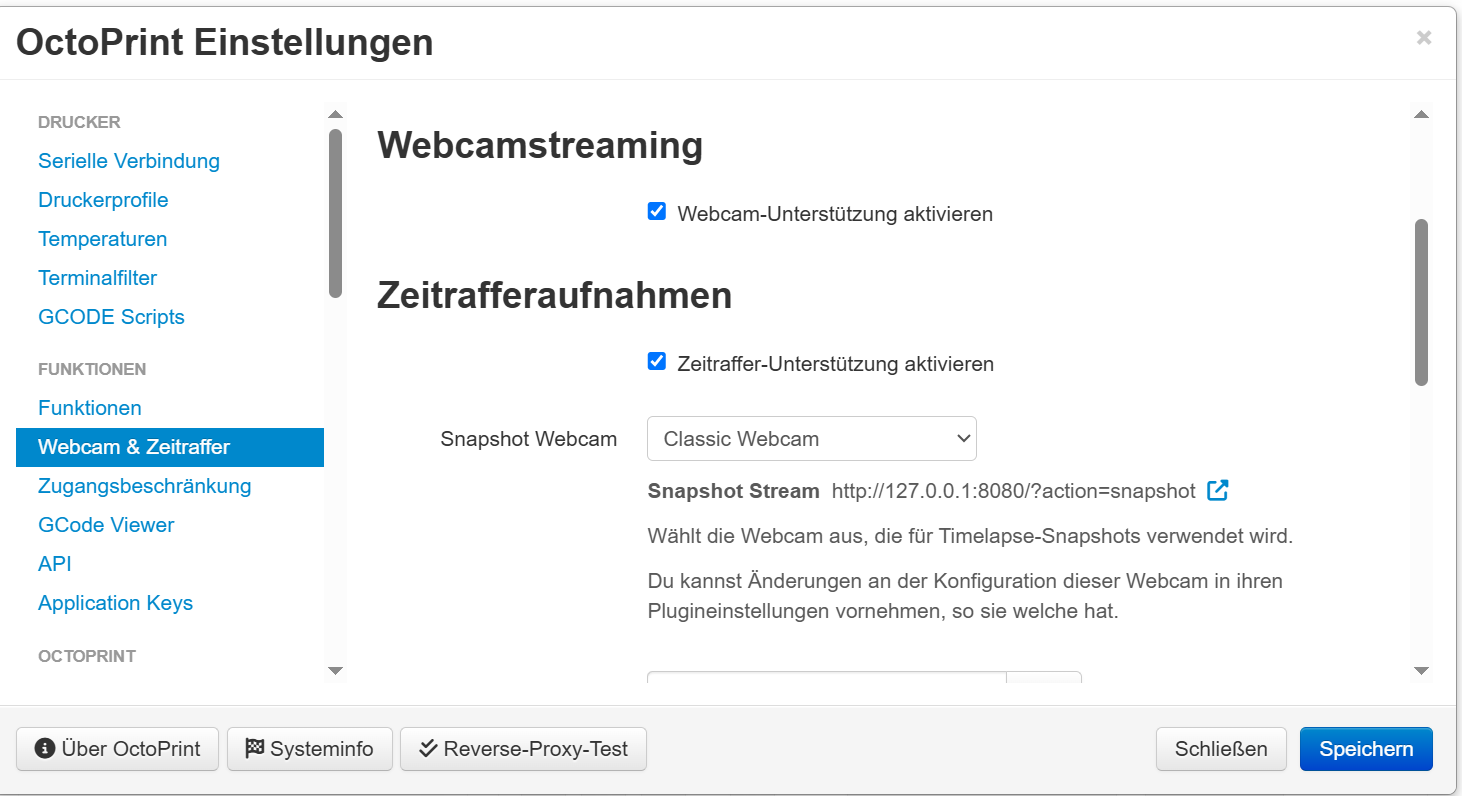Open the Snapshot Webcam dropdown
1462x796 pixels.
pyautogui.click(x=812, y=439)
